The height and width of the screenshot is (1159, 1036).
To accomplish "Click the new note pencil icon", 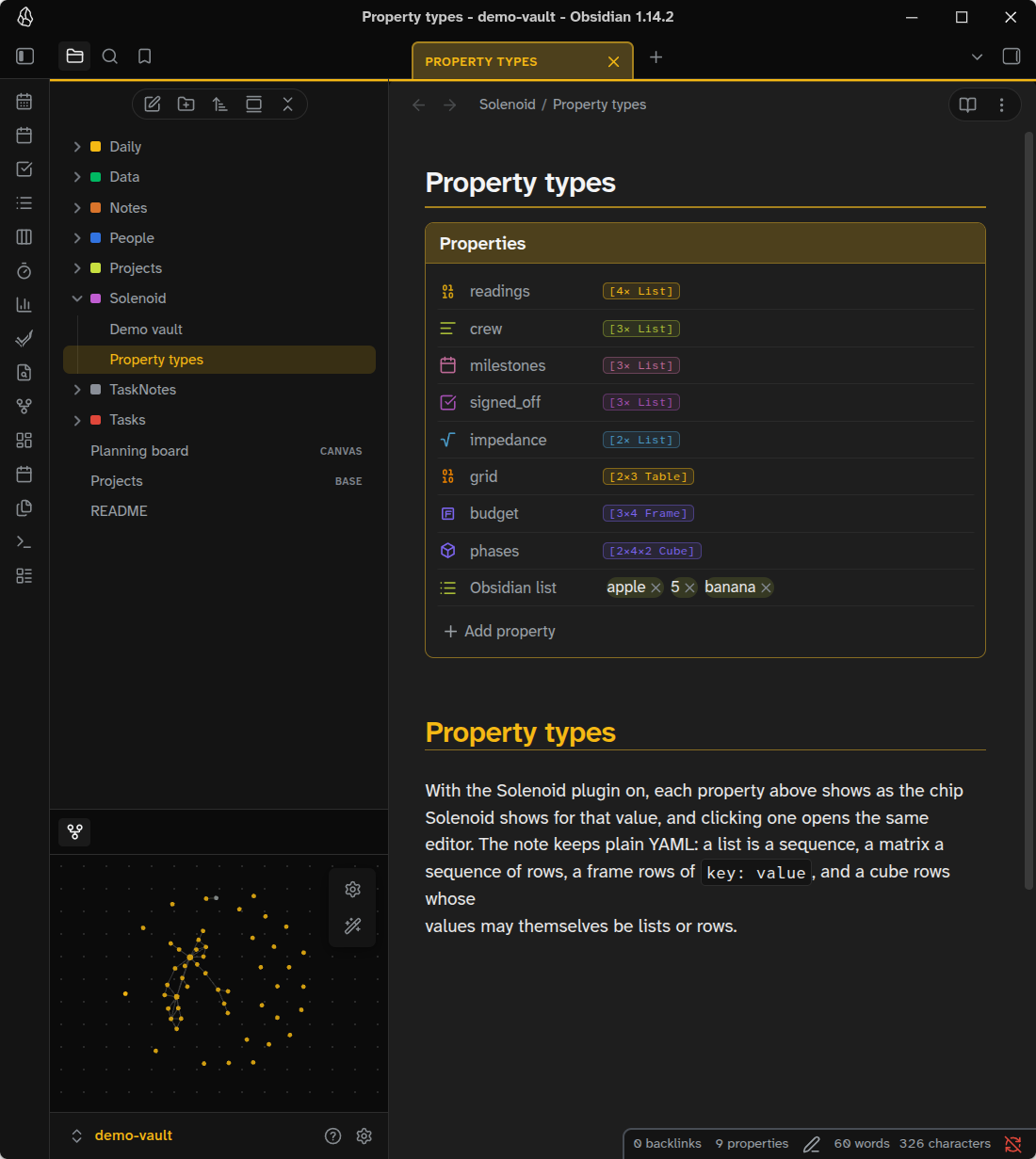I will 153,105.
